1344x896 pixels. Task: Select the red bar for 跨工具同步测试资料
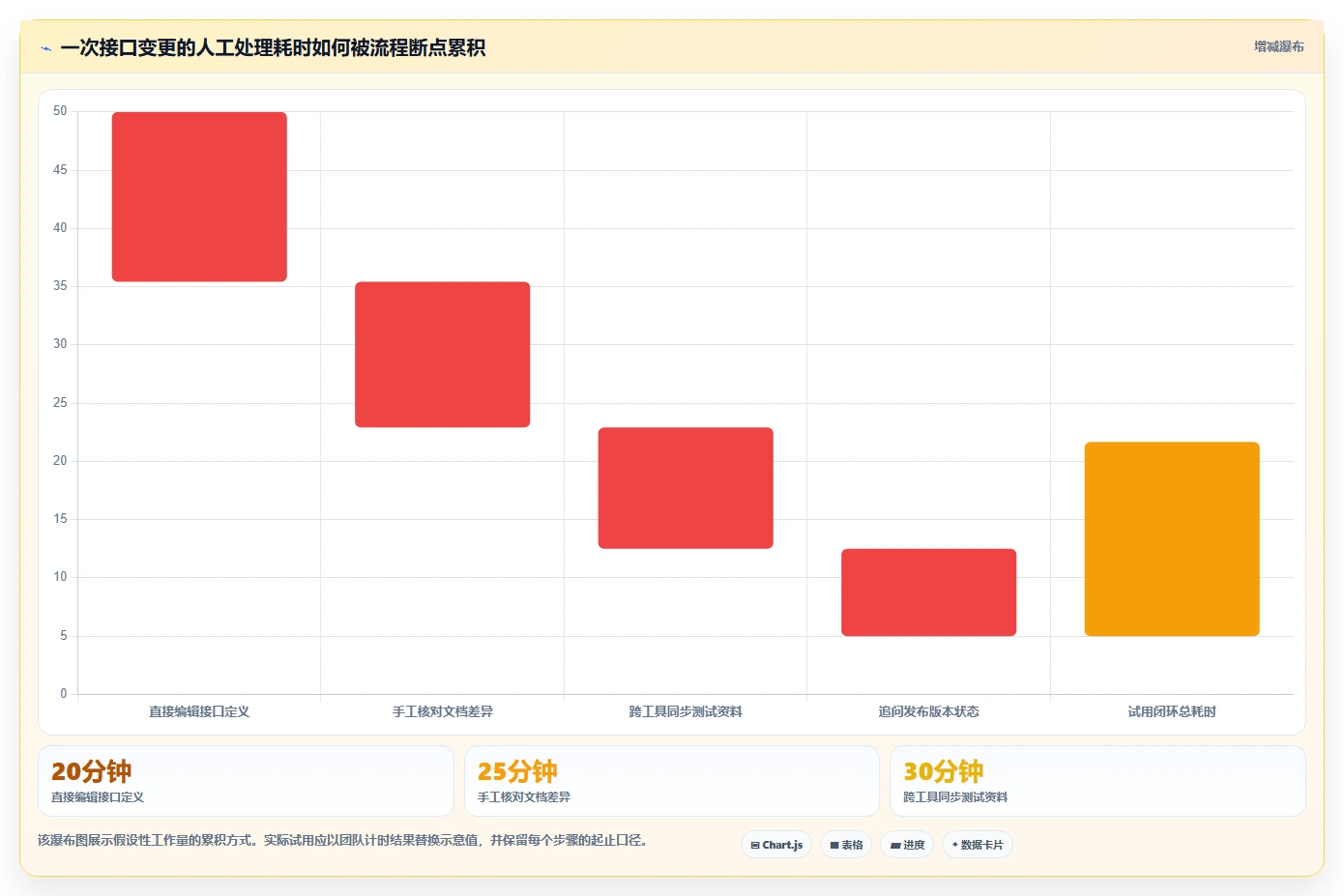pyautogui.click(x=686, y=488)
